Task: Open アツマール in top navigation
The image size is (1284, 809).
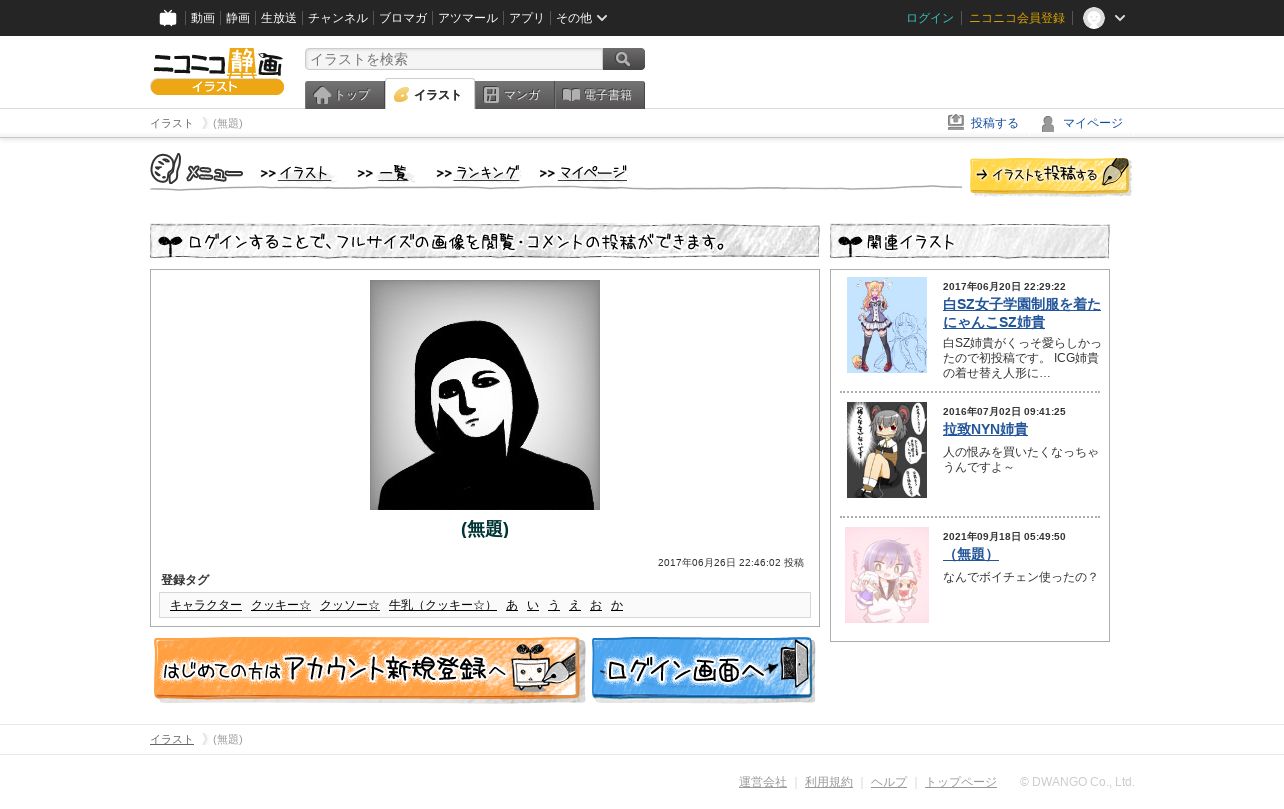Action: point(468,18)
